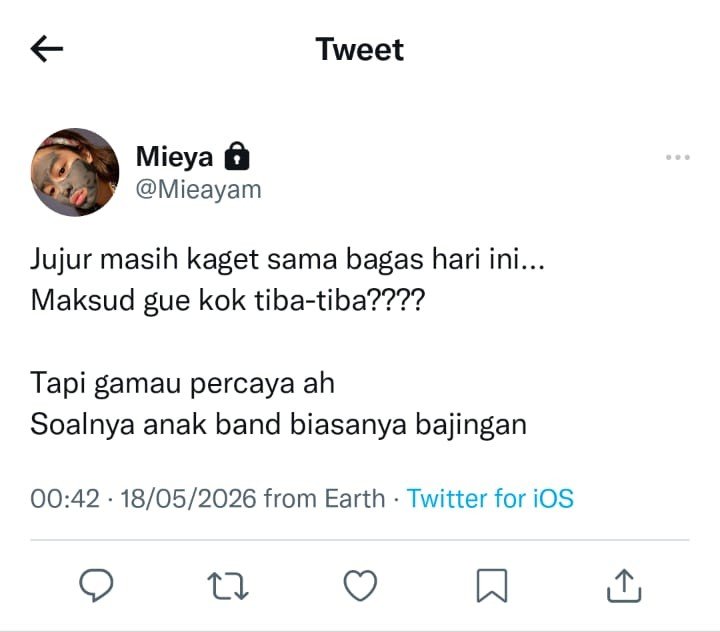Go back using the left arrow
720x632 pixels.
click(x=46, y=49)
